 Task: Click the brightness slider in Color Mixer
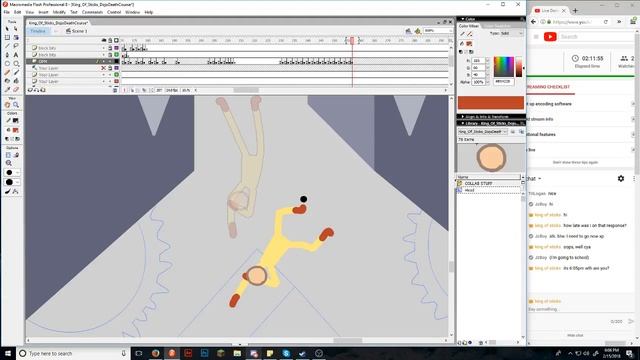[x=519, y=67]
